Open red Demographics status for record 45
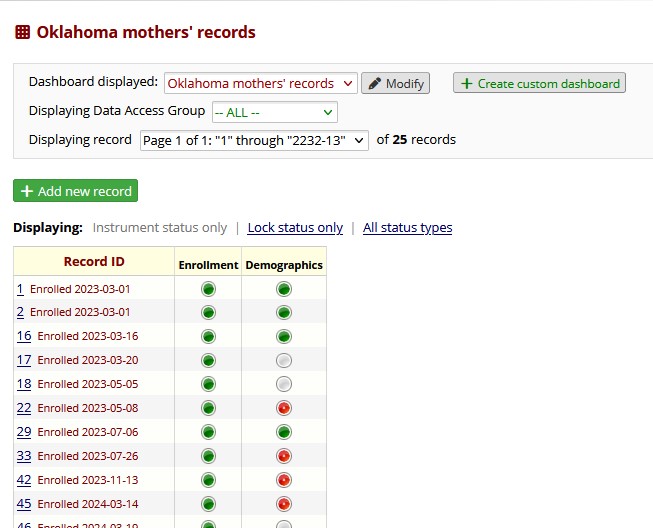The width and height of the screenshot is (653, 528). click(x=284, y=504)
